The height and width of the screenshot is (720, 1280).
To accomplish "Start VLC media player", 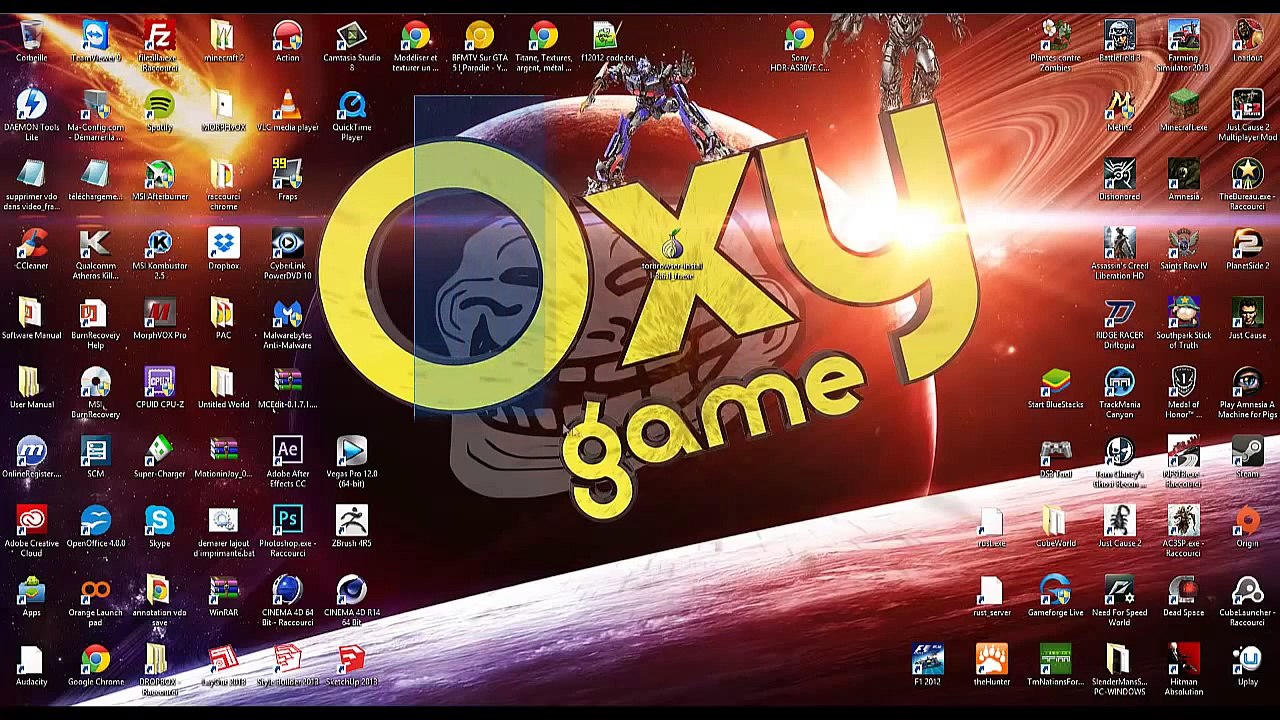I will click(287, 105).
